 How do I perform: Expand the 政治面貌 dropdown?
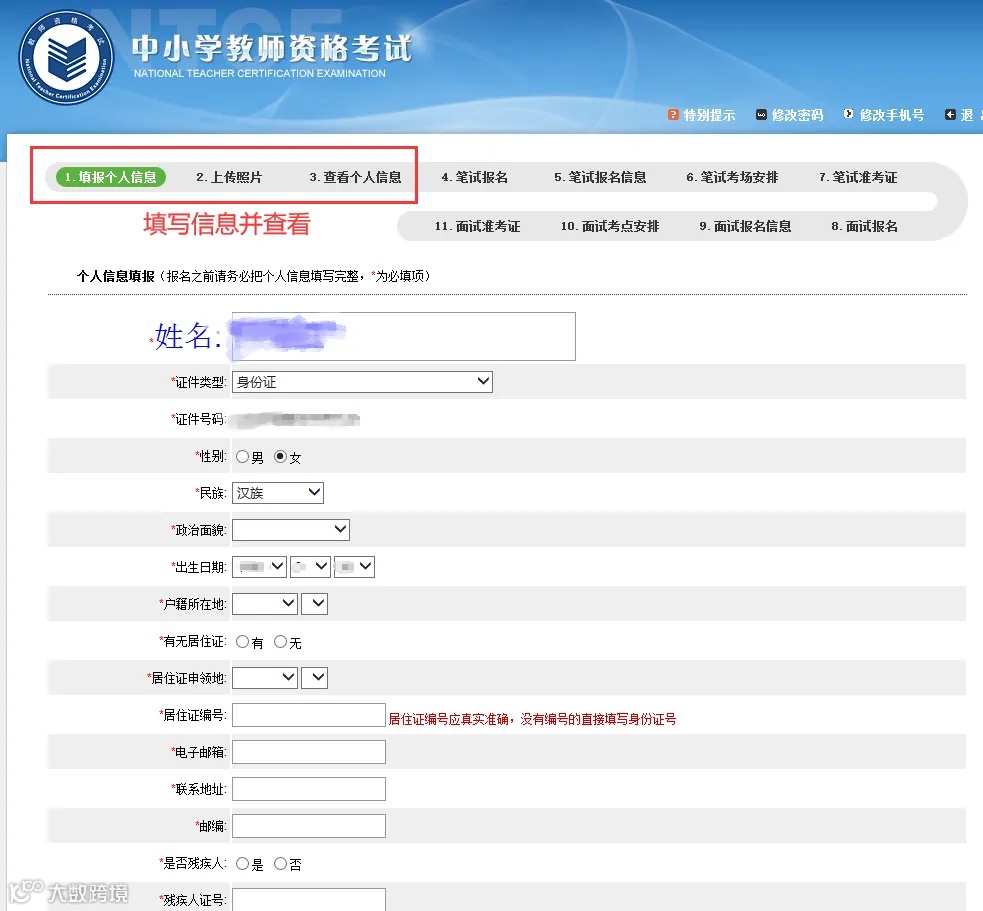tap(290, 529)
